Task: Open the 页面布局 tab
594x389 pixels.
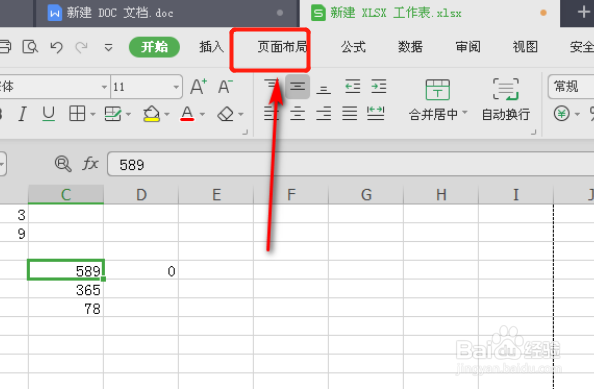Action: click(282, 47)
